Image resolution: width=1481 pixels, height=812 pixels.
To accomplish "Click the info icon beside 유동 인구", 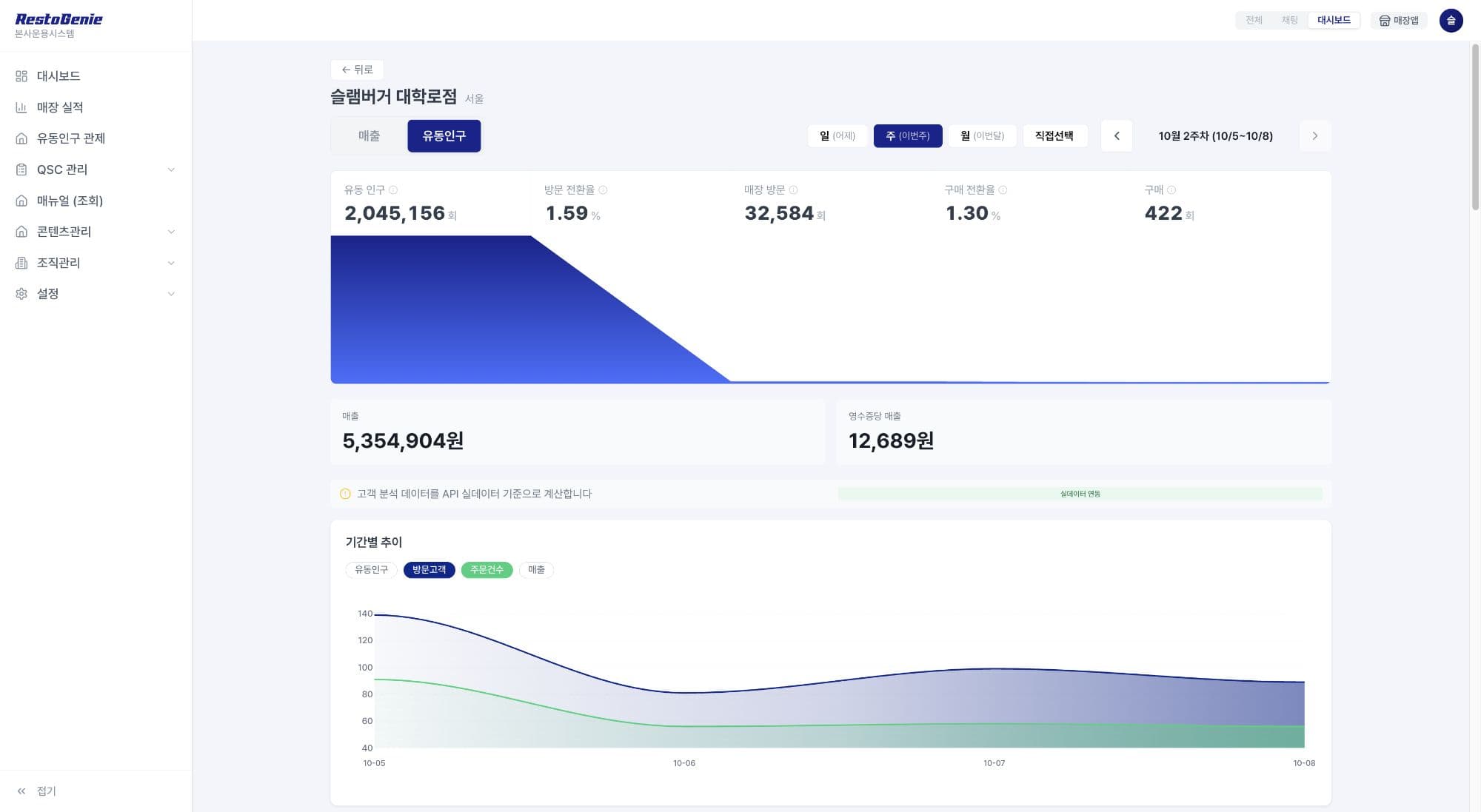I will coord(393,190).
